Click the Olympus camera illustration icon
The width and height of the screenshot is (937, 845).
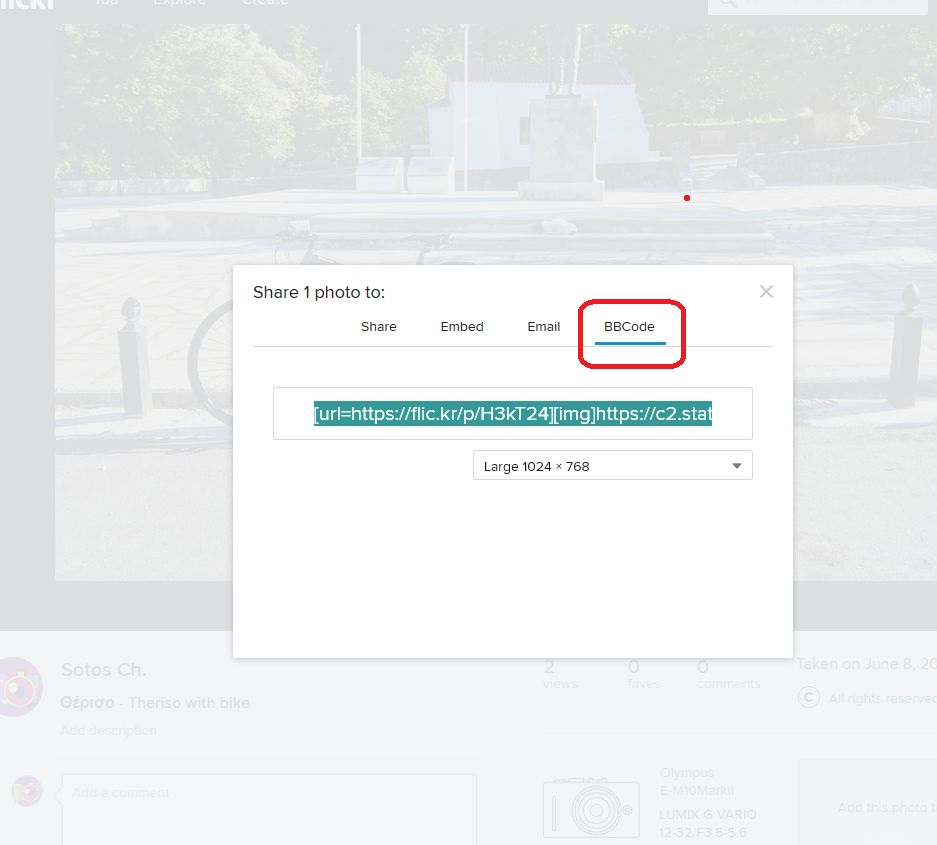pyautogui.click(x=590, y=807)
